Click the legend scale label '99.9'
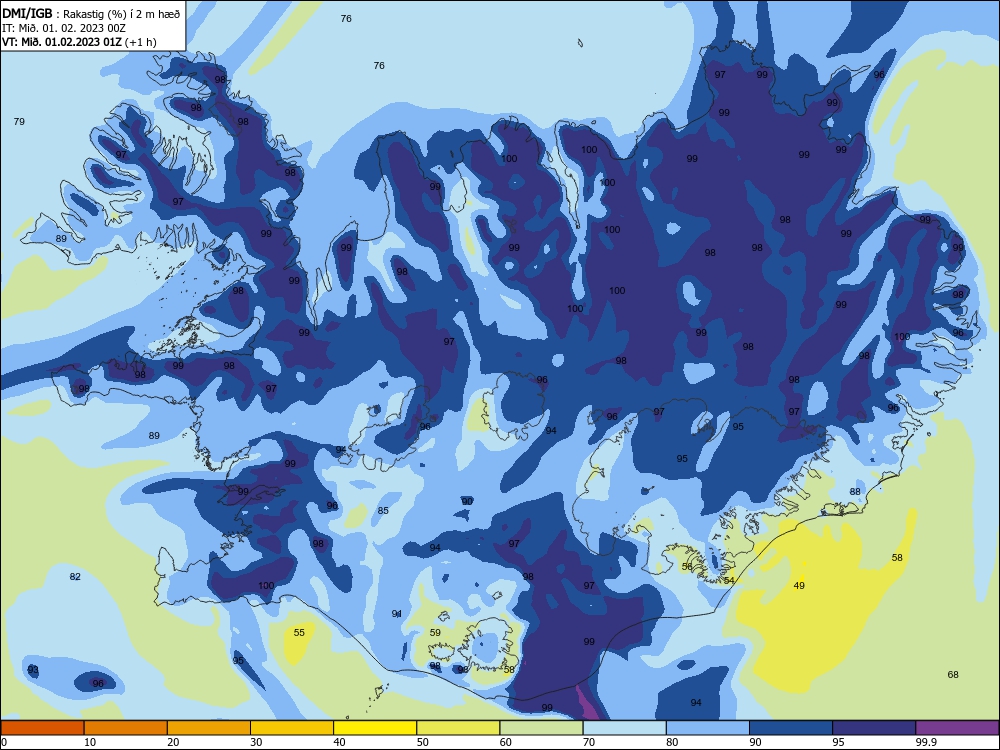The height and width of the screenshot is (750, 1000). (x=926, y=742)
